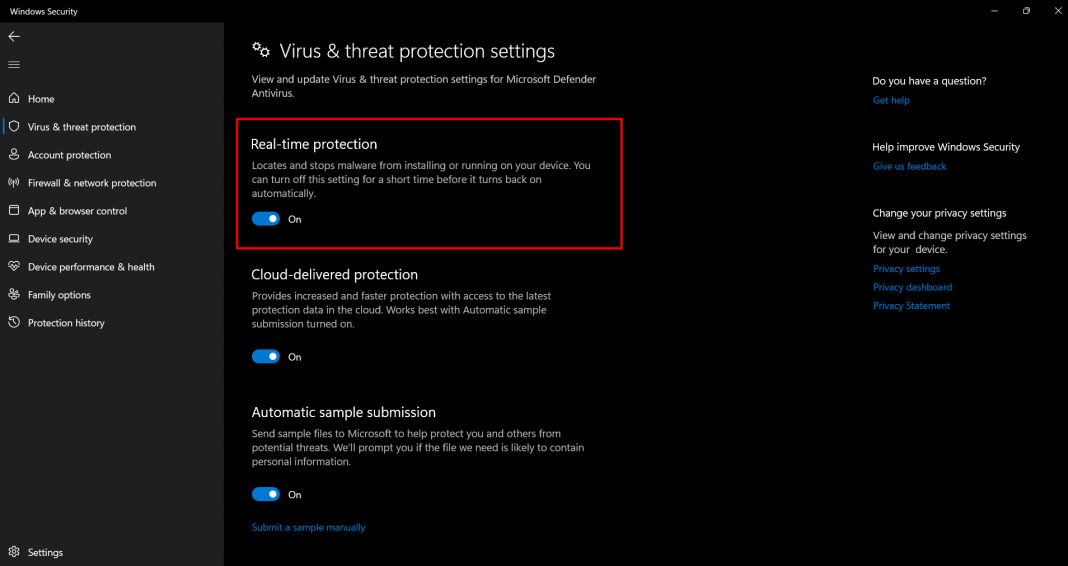Open Device performance & health heart icon

[14, 267]
